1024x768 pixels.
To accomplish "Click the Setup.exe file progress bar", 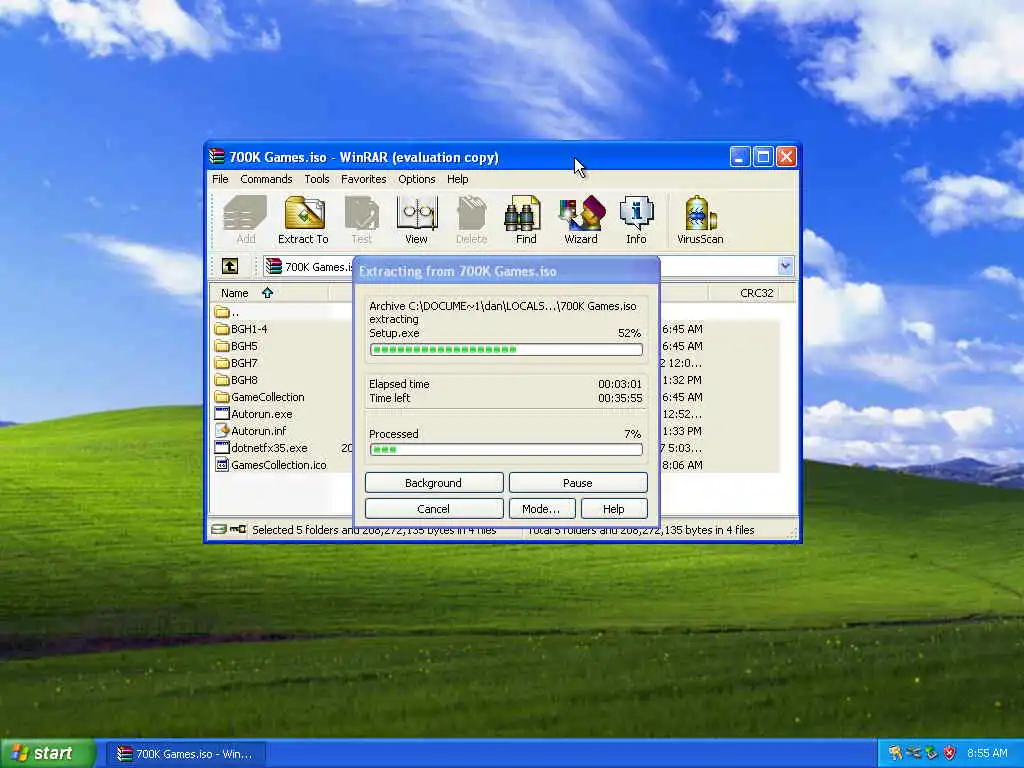I will point(506,349).
